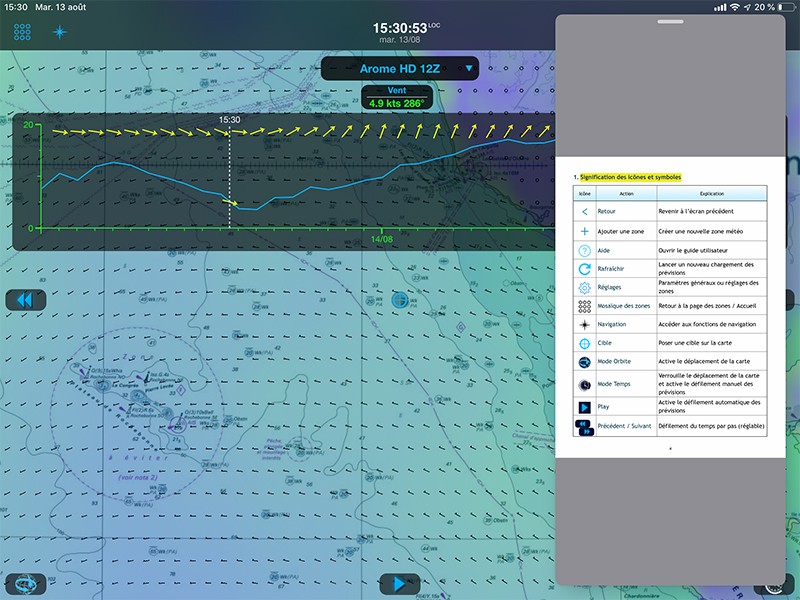800x600 pixels.
Task: Open the Navigation compass star icon
Action: pyautogui.click(x=59, y=32)
